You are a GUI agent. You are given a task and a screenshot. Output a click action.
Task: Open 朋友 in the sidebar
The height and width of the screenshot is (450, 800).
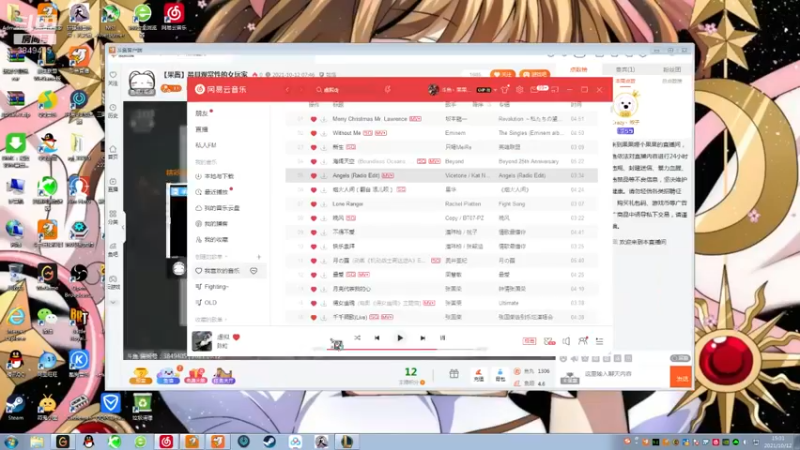202,113
